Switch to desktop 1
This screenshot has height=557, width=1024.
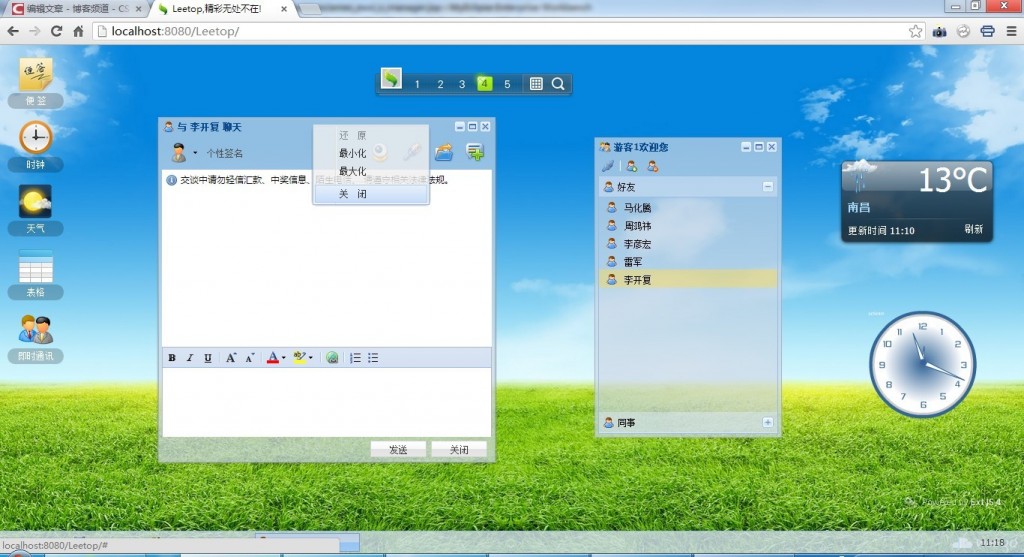[417, 84]
